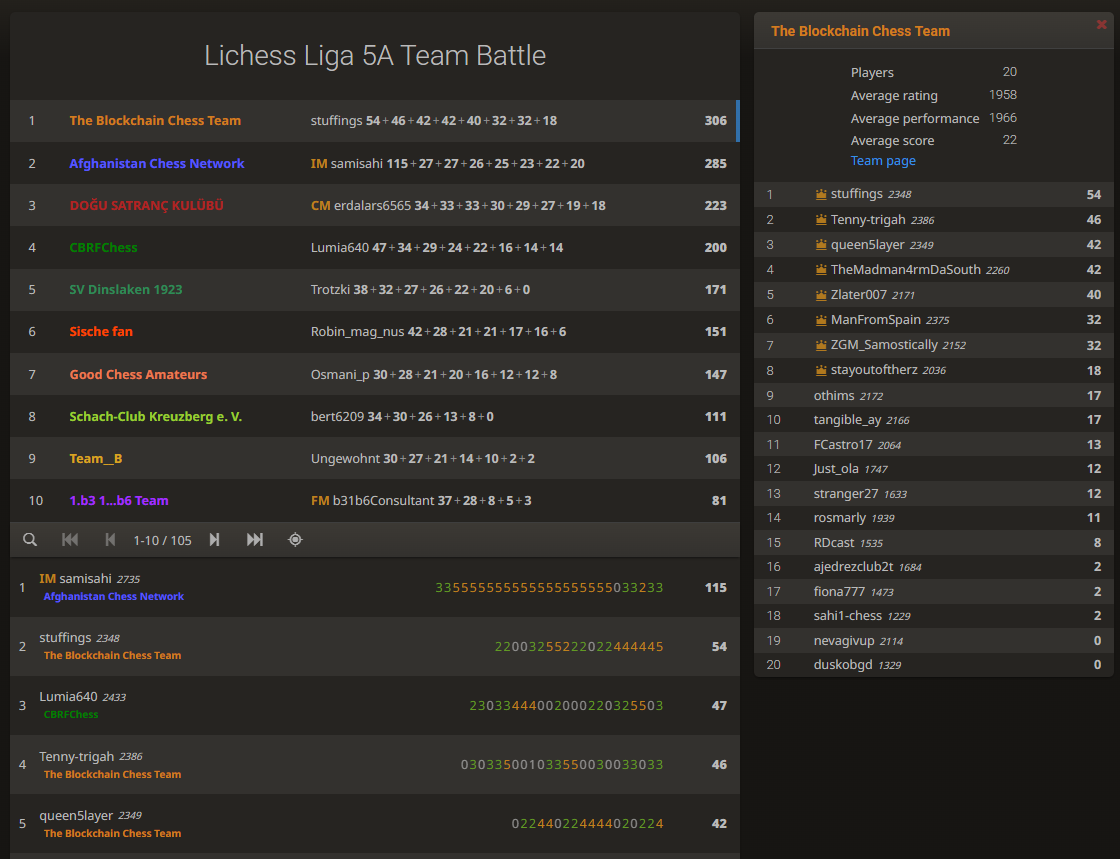Open Schach-Club Kreuzberg e. V. team

coord(156,417)
